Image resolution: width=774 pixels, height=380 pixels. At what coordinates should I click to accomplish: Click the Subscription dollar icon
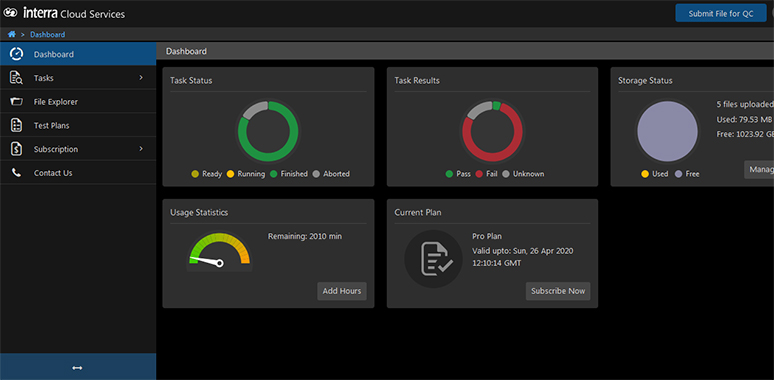[16, 149]
